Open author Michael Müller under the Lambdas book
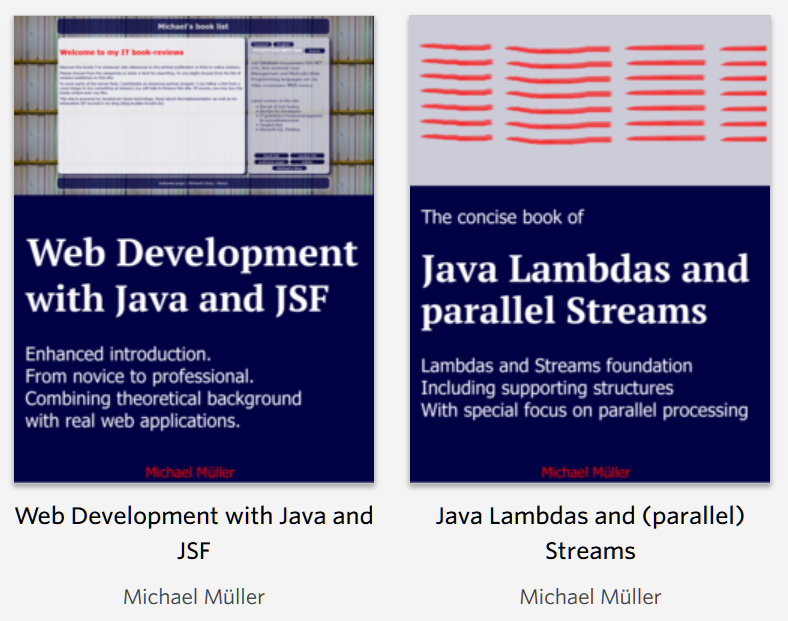This screenshot has width=788, height=621. (x=590, y=597)
